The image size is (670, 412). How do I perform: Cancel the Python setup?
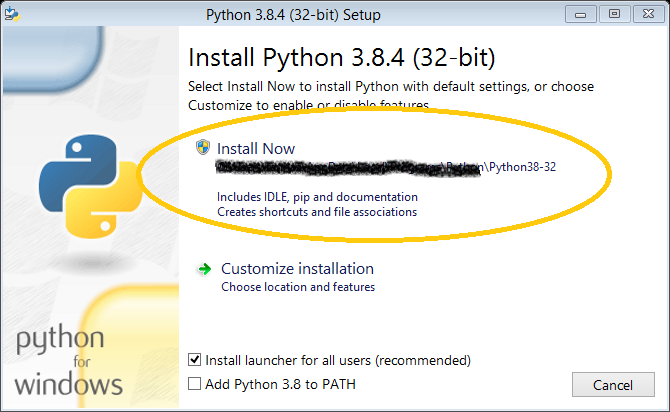pyautogui.click(x=613, y=385)
